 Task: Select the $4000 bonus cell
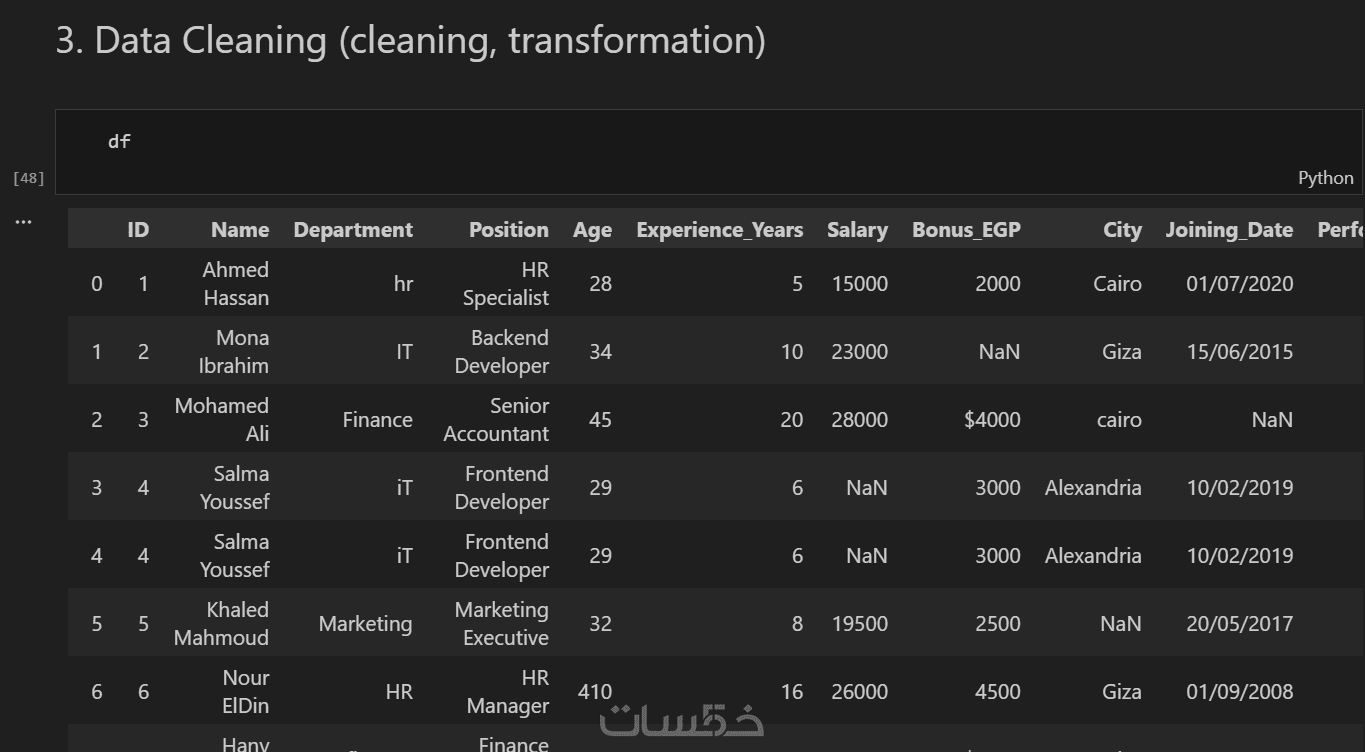(x=992, y=420)
